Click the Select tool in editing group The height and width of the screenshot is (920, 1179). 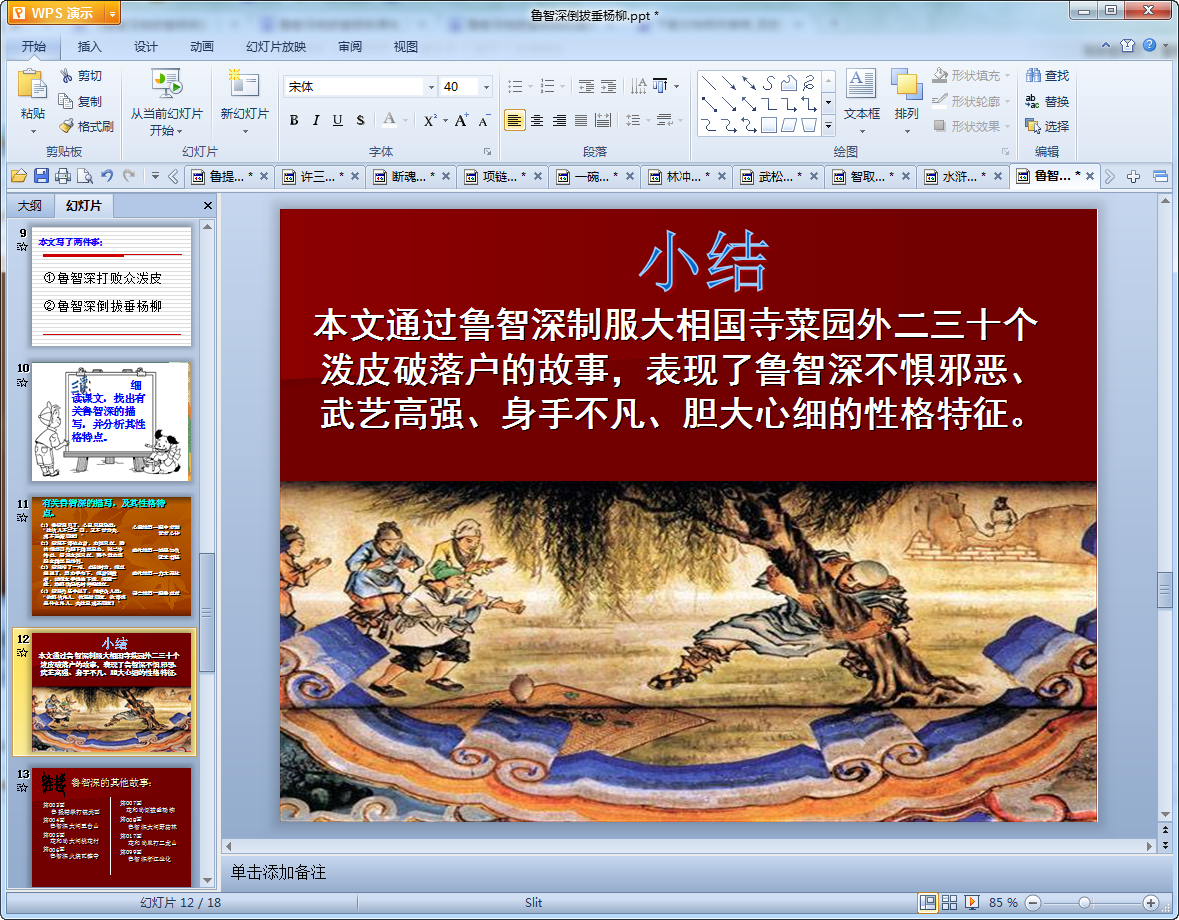click(1047, 126)
